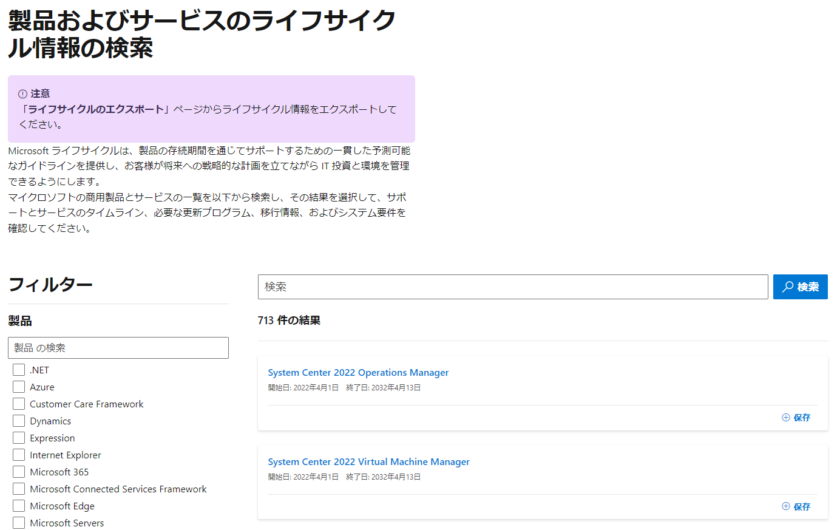
Task: Tick the Dynamics filter checkbox
Action: [x=19, y=421]
